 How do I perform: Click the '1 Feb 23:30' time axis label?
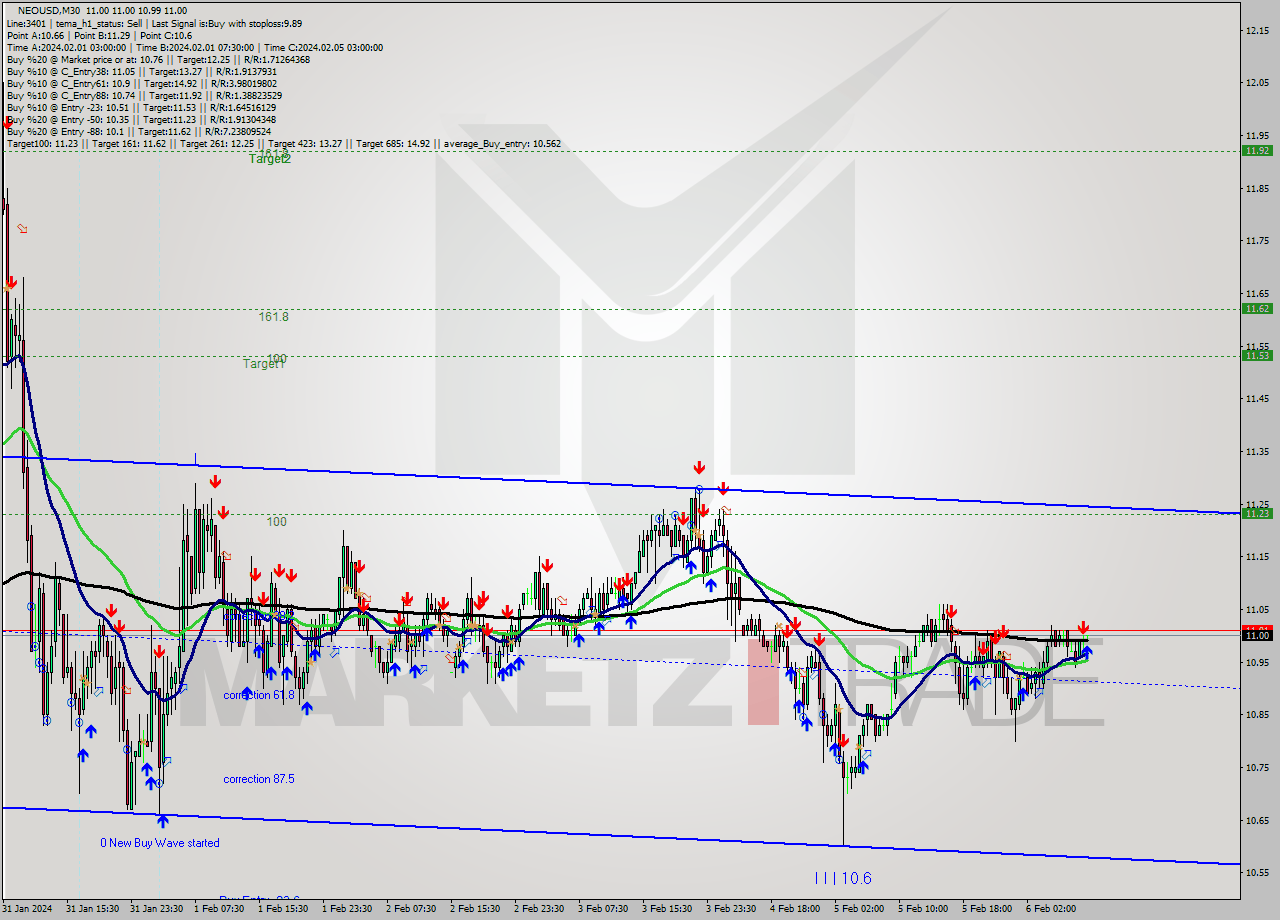[x=347, y=909]
